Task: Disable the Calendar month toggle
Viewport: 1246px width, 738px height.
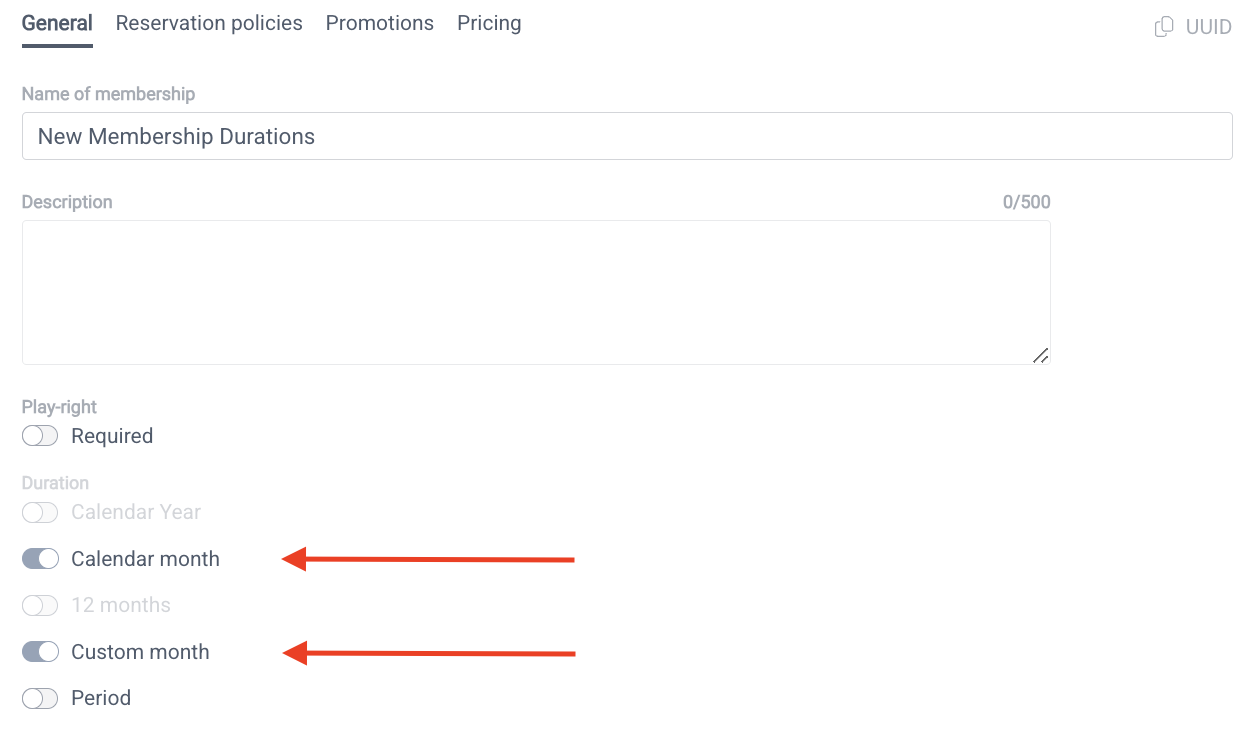Action: click(x=40, y=559)
